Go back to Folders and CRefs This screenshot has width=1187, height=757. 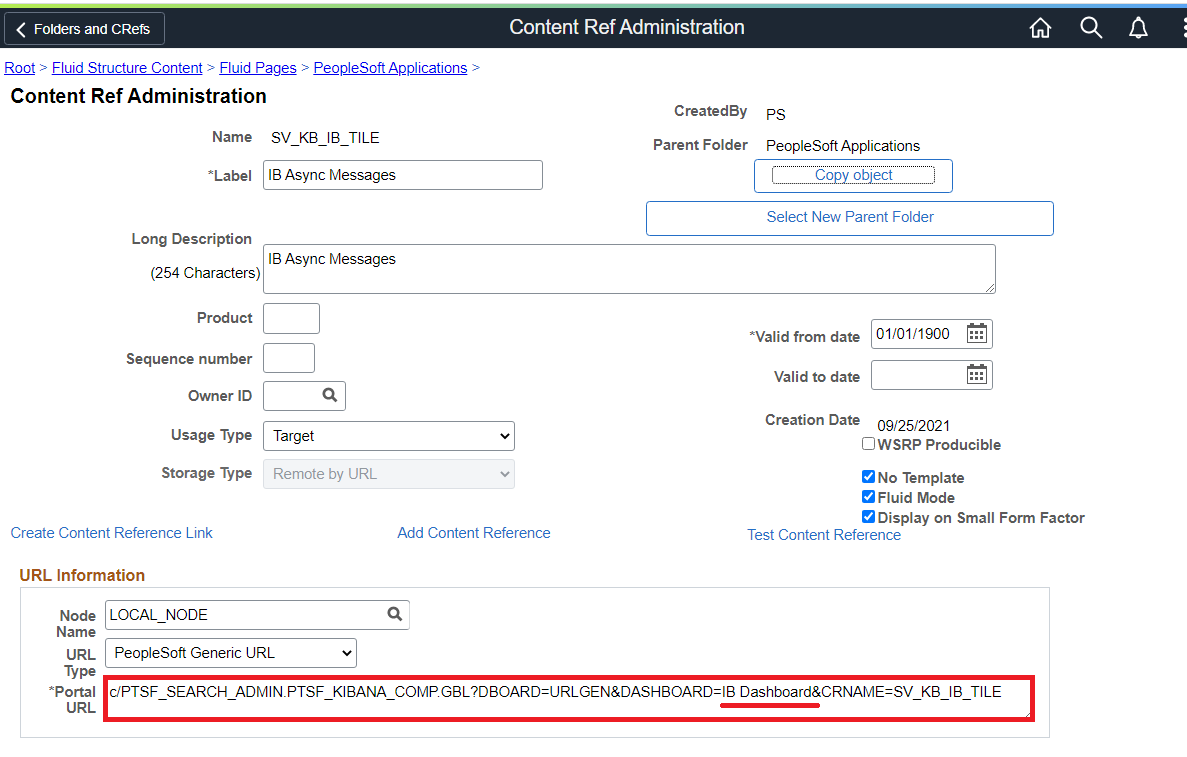tap(84, 29)
